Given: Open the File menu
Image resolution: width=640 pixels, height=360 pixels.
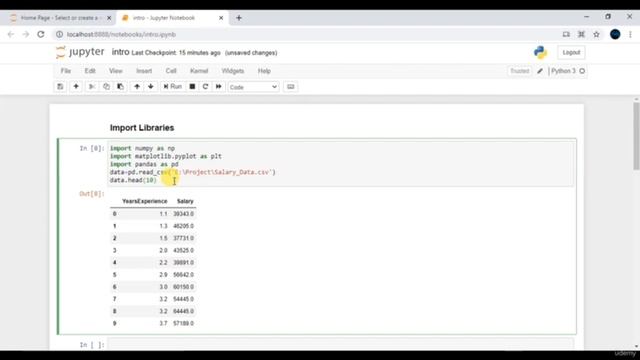Looking at the screenshot, I should [x=66, y=71].
